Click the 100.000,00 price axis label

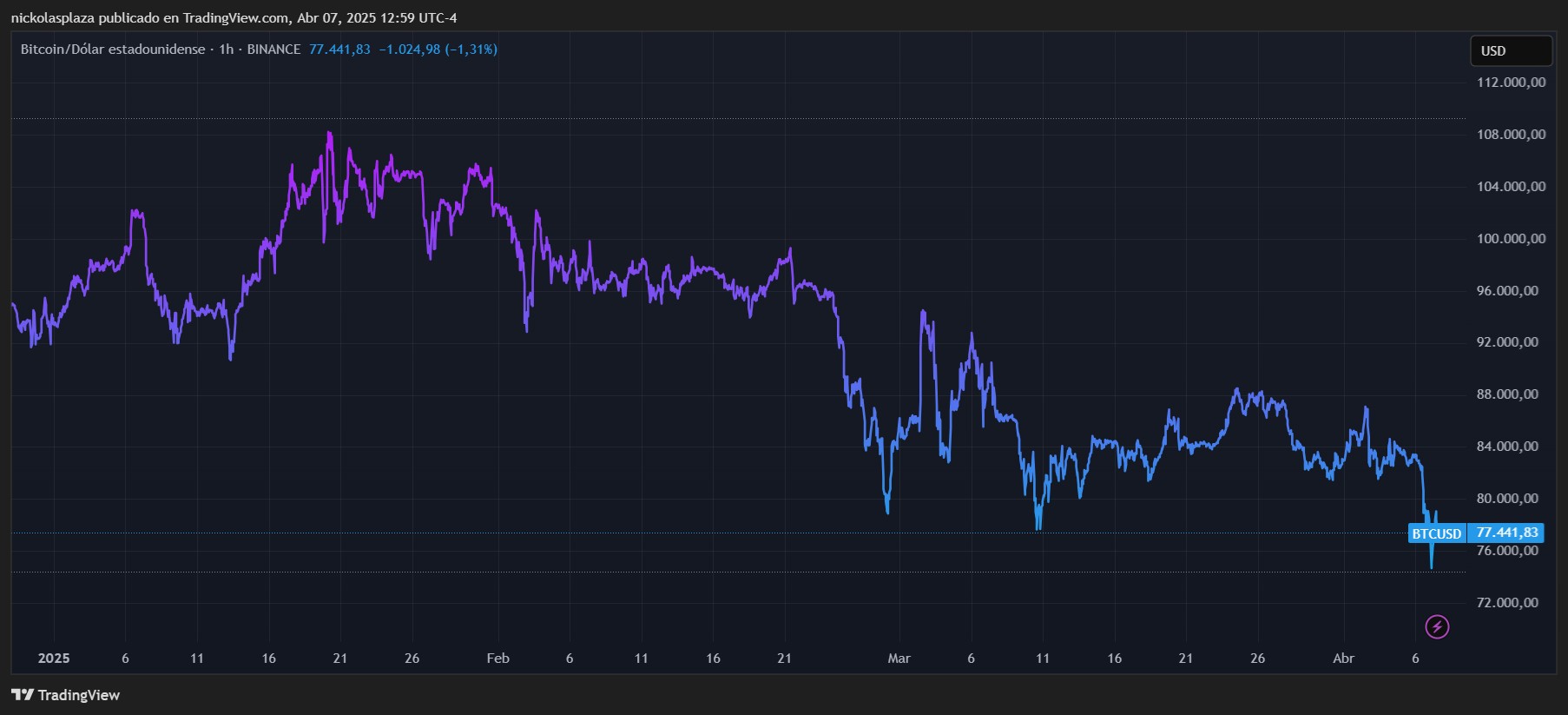click(x=1512, y=239)
